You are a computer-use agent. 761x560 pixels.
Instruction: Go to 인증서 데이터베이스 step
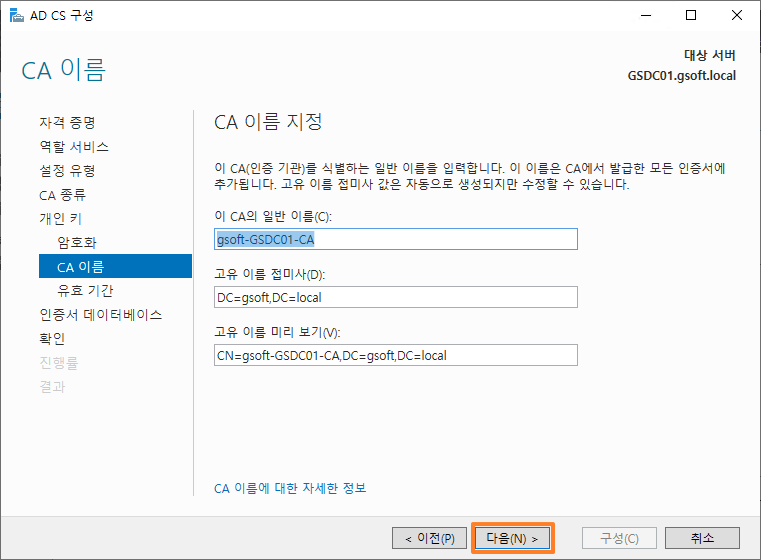[100, 314]
